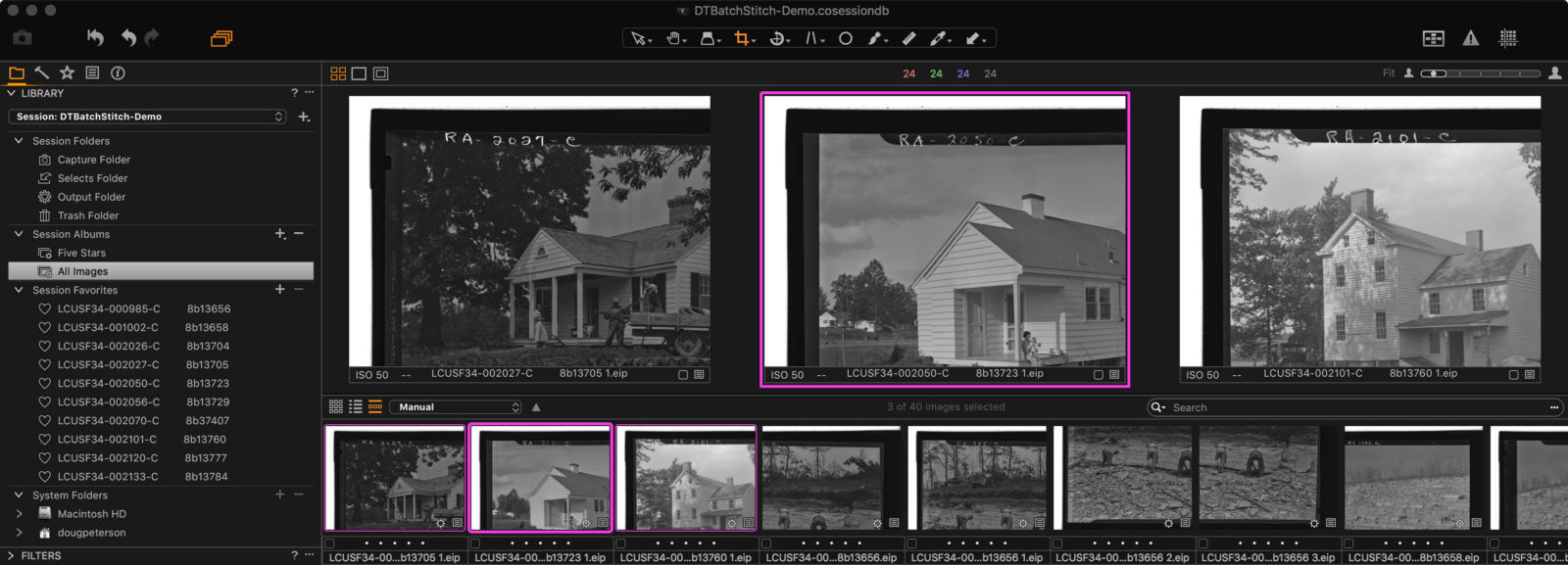Select the eyedropper picker tool

click(x=939, y=38)
